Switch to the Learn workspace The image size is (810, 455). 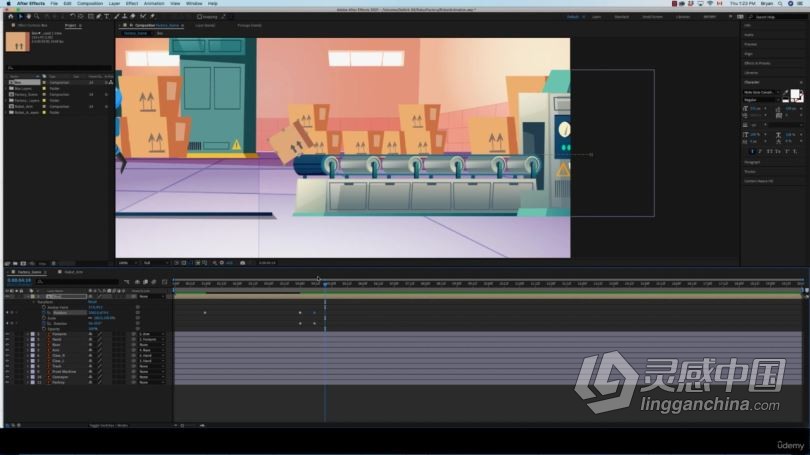(596, 17)
